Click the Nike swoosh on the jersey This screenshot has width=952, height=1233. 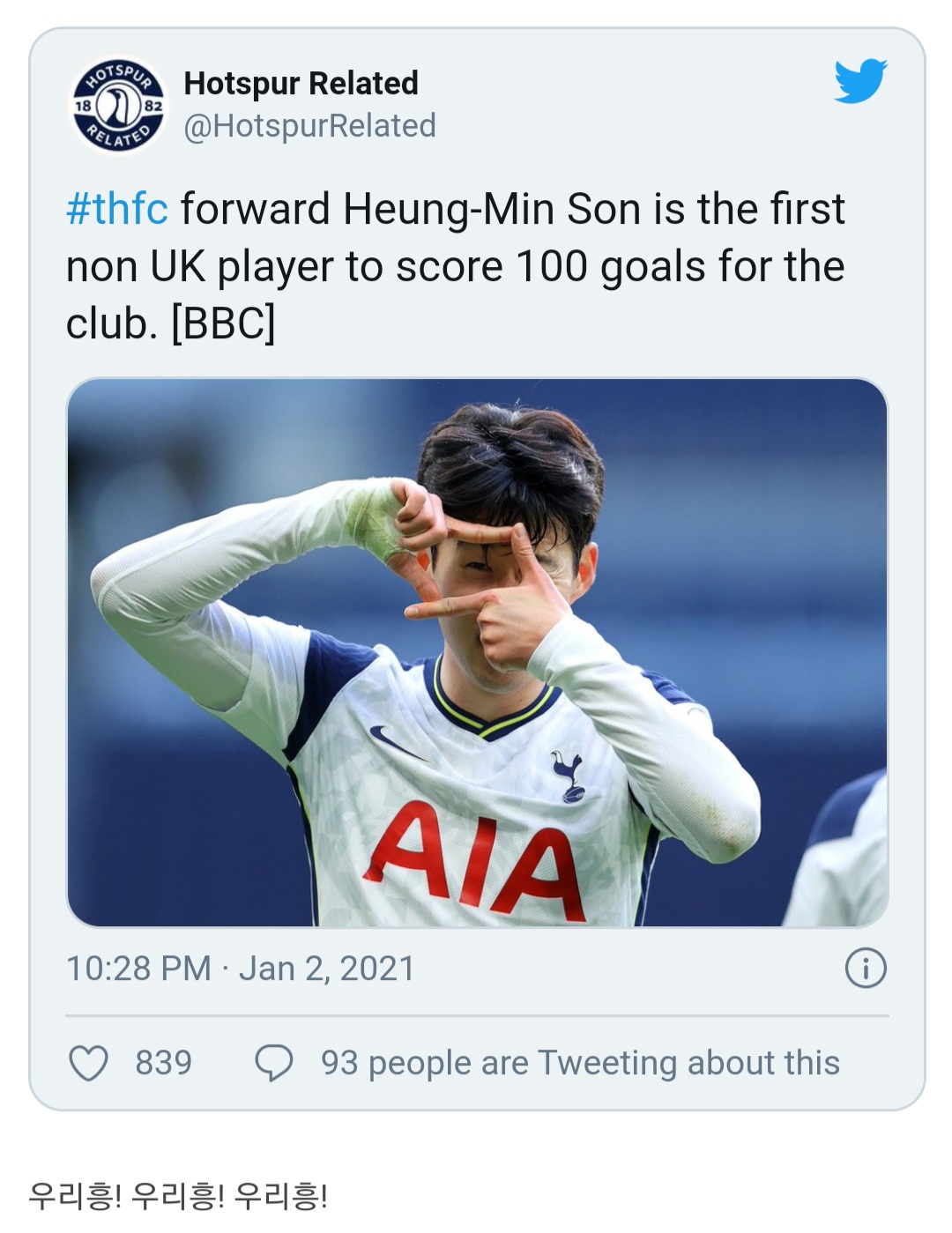[396, 743]
